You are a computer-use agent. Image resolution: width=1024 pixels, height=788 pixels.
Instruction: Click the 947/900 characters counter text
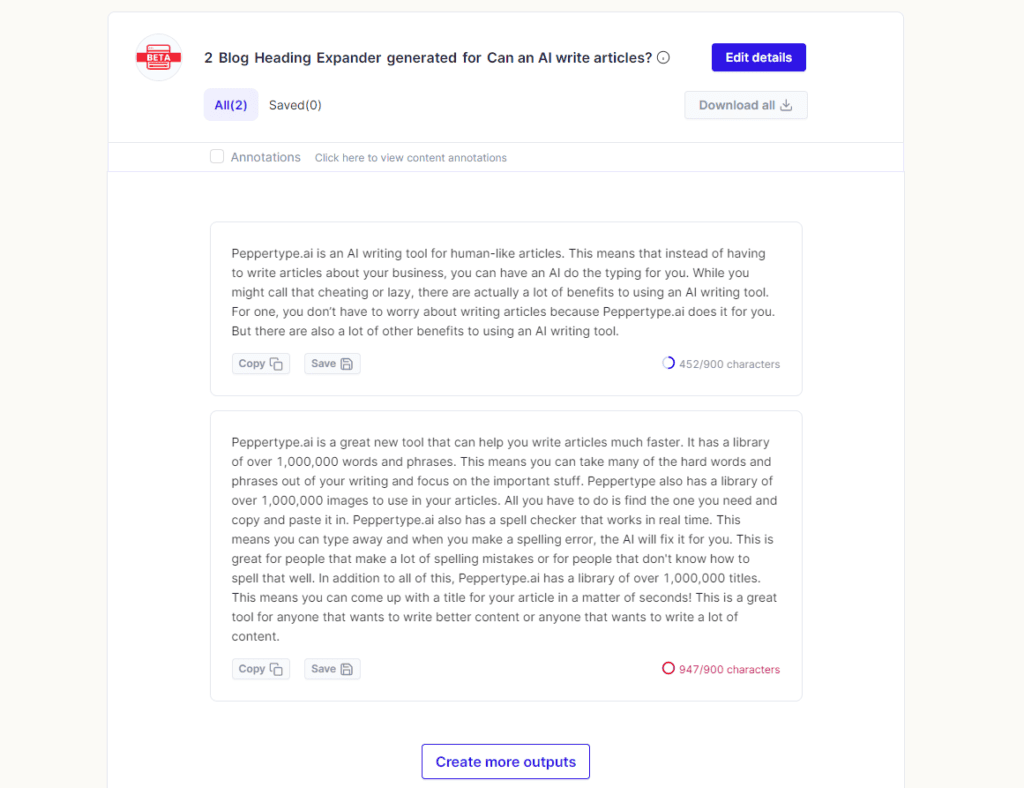click(729, 669)
